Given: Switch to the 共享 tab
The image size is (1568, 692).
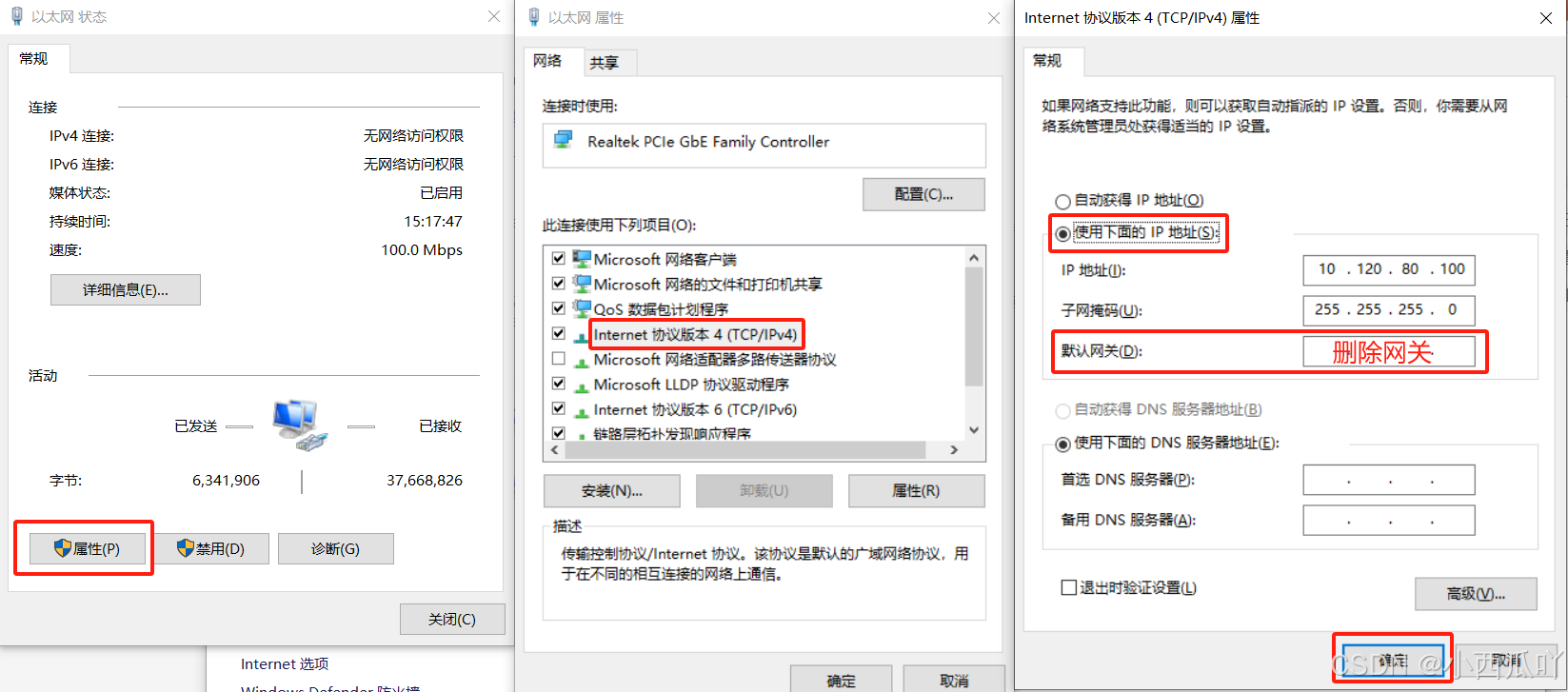Looking at the screenshot, I should pos(605,63).
